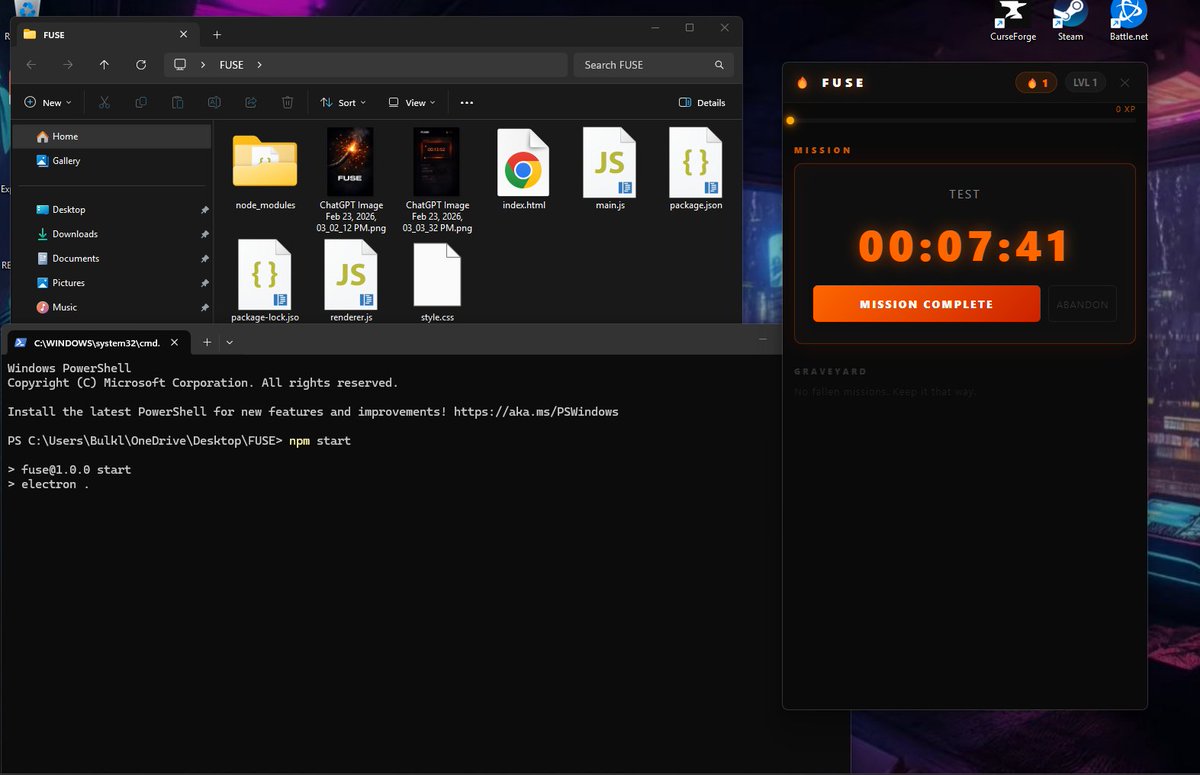Open the node_modules folder icon
The image size is (1200, 775).
point(265,162)
